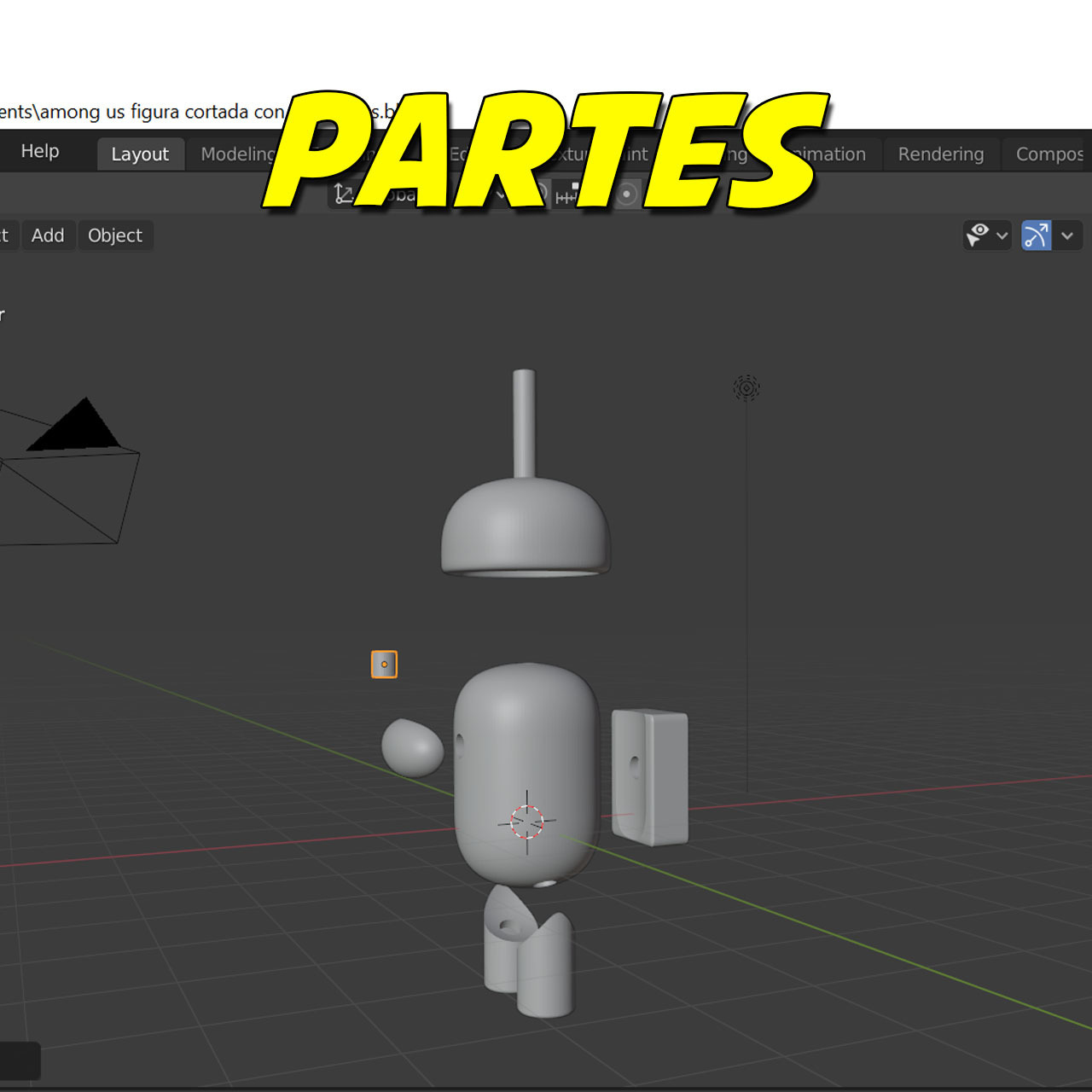Open the Help menu

39,150
